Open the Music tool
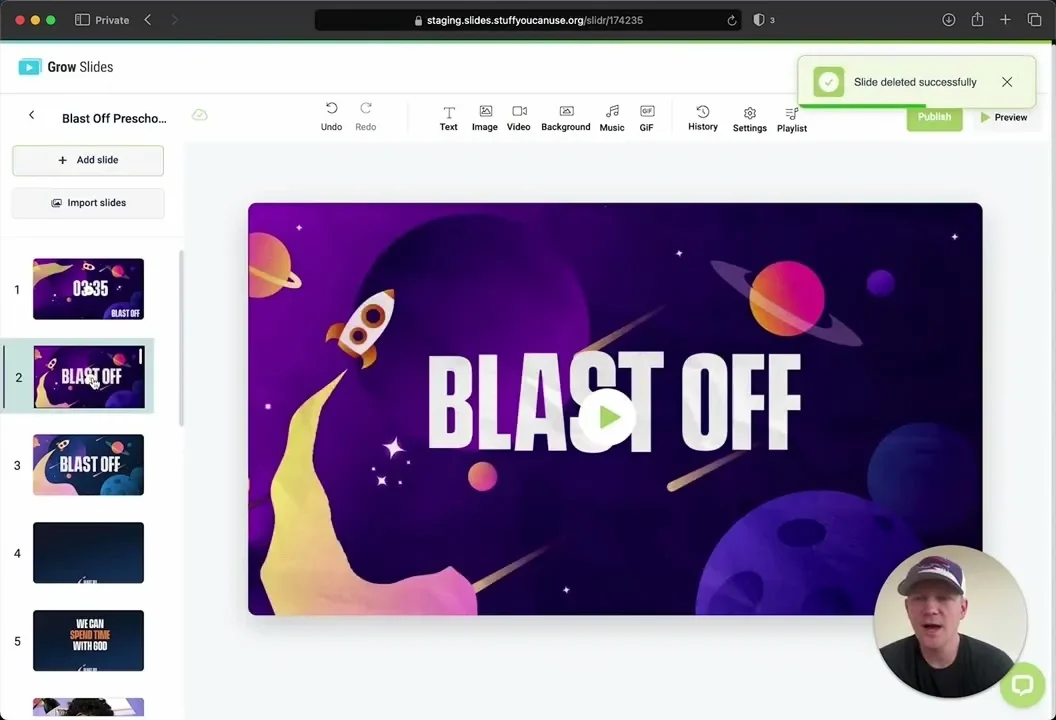The height and width of the screenshot is (720, 1056). 612,118
